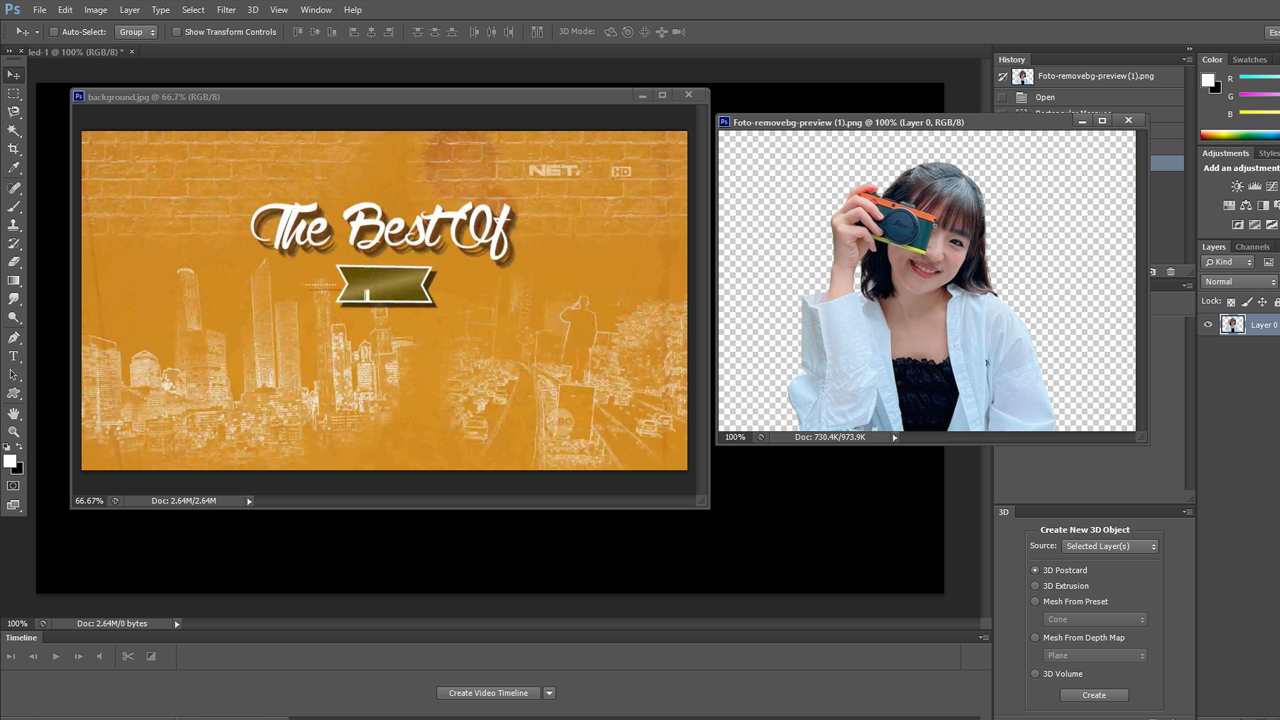
Task: Add Brightness/Contrast adjustment icon
Action: click(x=1237, y=186)
